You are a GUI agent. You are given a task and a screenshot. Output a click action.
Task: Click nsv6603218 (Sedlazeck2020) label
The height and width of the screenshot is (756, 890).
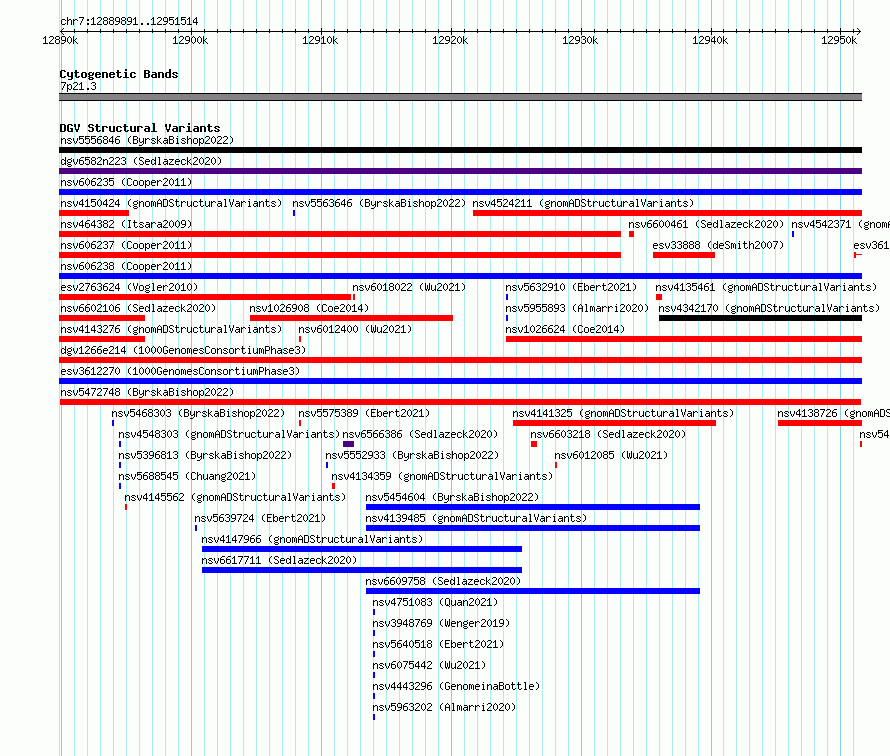pos(608,434)
